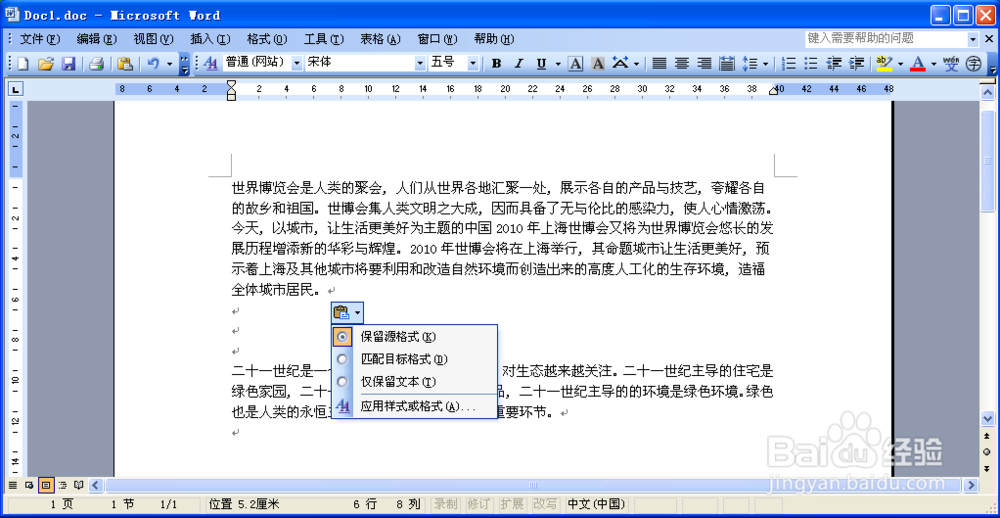Viewport: 1000px width, 518px height.
Task: Expand the font name dropdown 宋体
Action: [x=420, y=63]
